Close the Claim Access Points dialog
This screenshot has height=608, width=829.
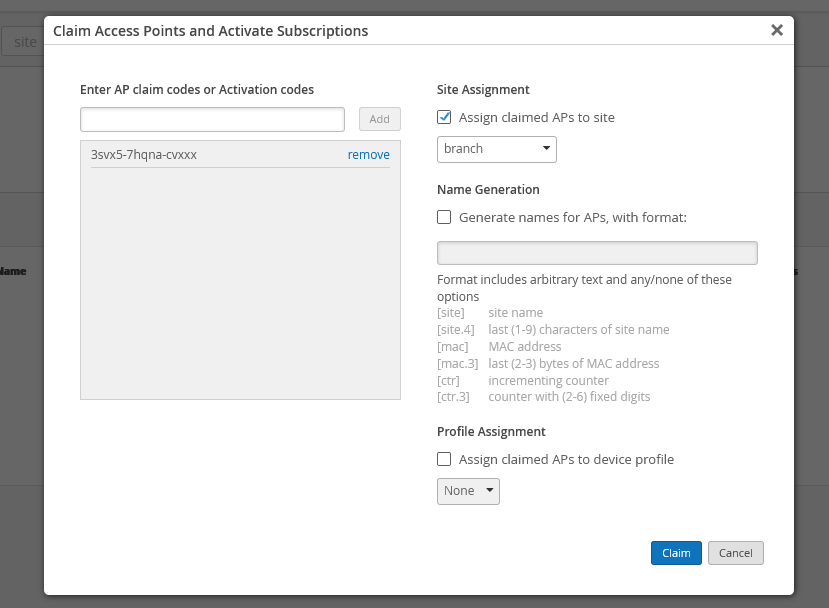(x=776, y=30)
